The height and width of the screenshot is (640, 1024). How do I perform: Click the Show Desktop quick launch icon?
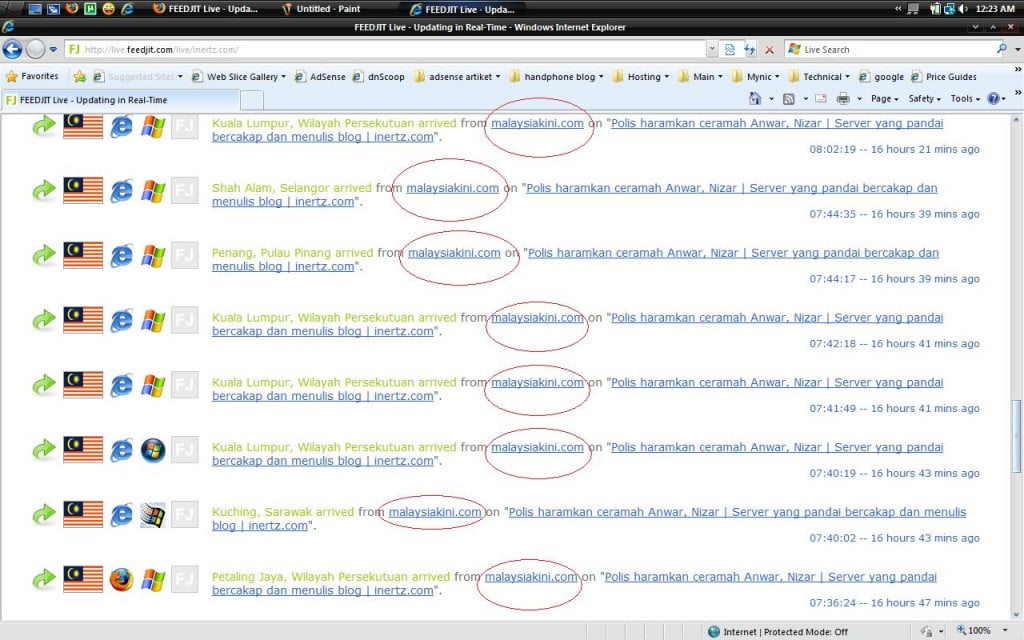click(x=35, y=8)
